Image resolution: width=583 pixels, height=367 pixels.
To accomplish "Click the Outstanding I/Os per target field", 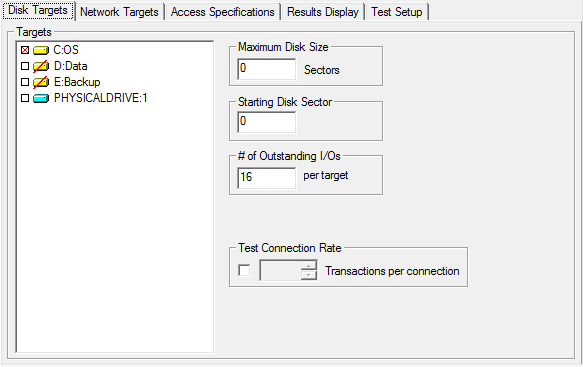I will tap(267, 178).
